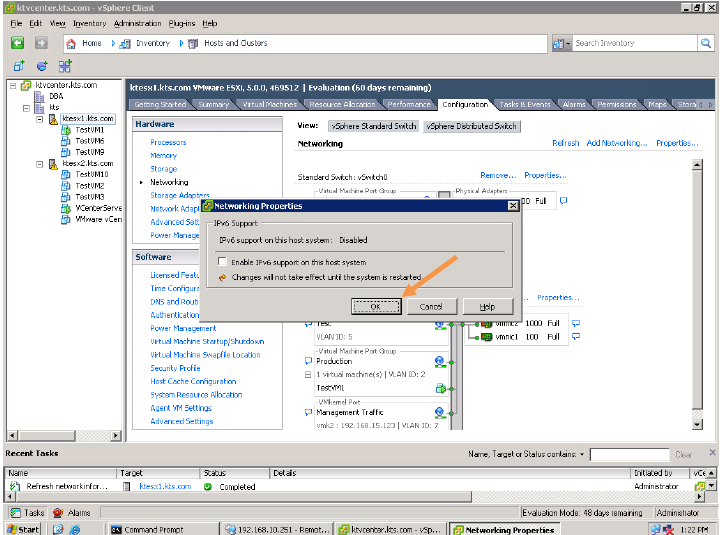720x535 pixels.
Task: Collapse the ktvcenter.kts.com tree root
Action: 13,85
